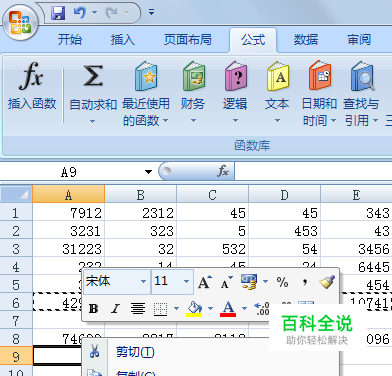Viewport: 392px width, 376px height.
Task: Click the Office button
Action: tap(21, 23)
